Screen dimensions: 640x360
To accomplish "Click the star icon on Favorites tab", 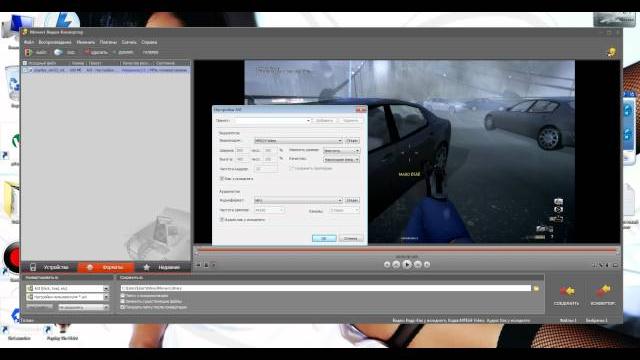I will click(x=147, y=267).
